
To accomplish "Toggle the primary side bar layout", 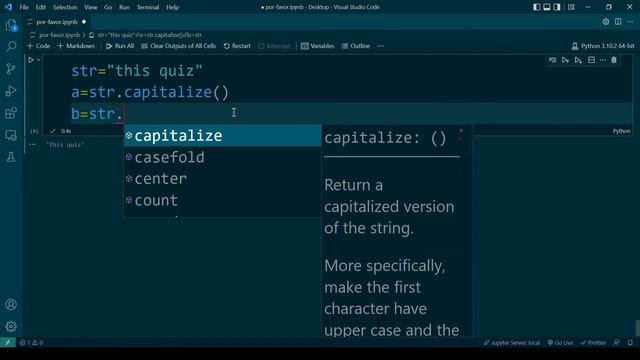I will (536, 7).
